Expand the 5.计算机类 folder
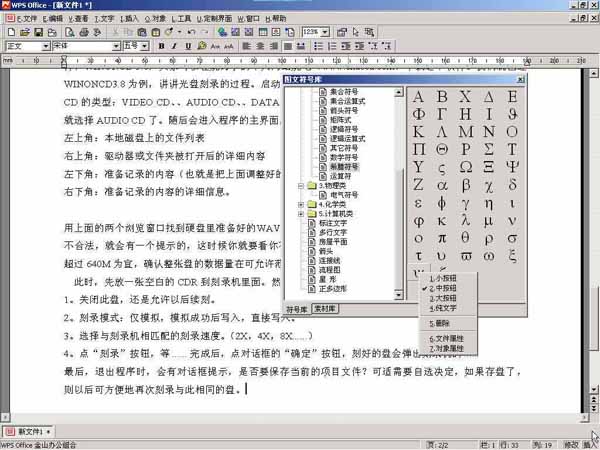600x450 pixels. click(301, 214)
